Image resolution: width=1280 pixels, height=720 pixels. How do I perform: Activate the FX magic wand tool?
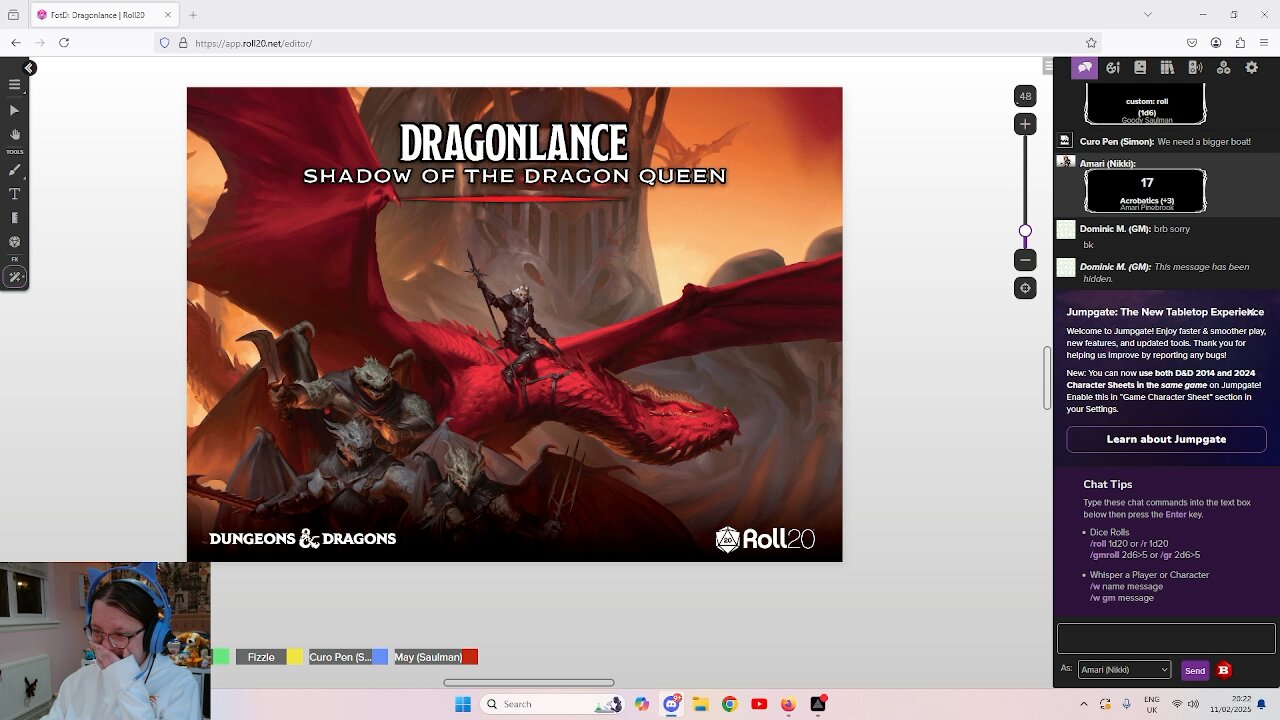click(15, 277)
